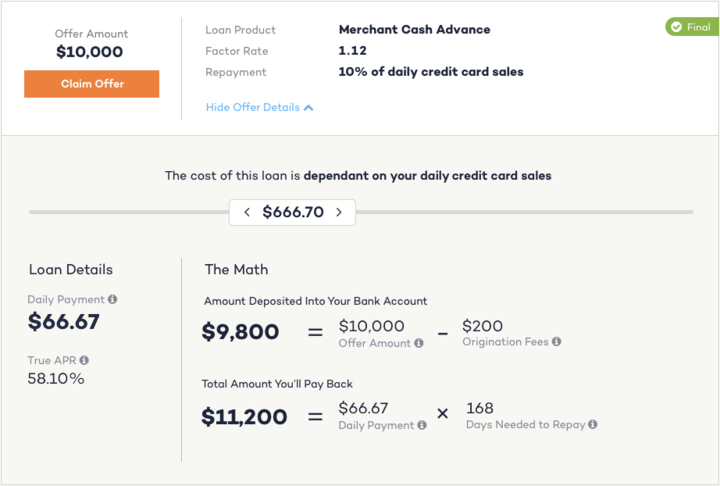
Task: Click the Days Needed to Repay info icon
Action: tap(593, 424)
